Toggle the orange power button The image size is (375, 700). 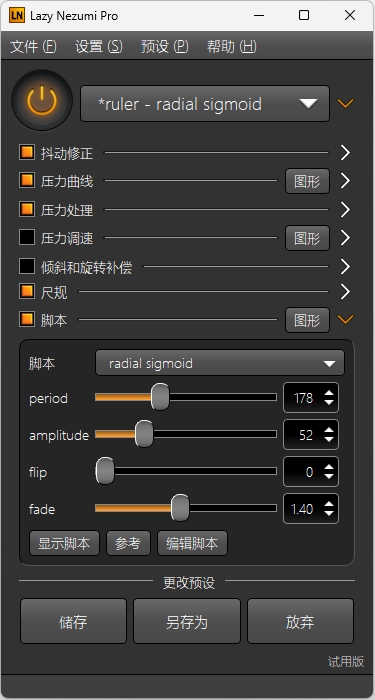(x=42, y=100)
